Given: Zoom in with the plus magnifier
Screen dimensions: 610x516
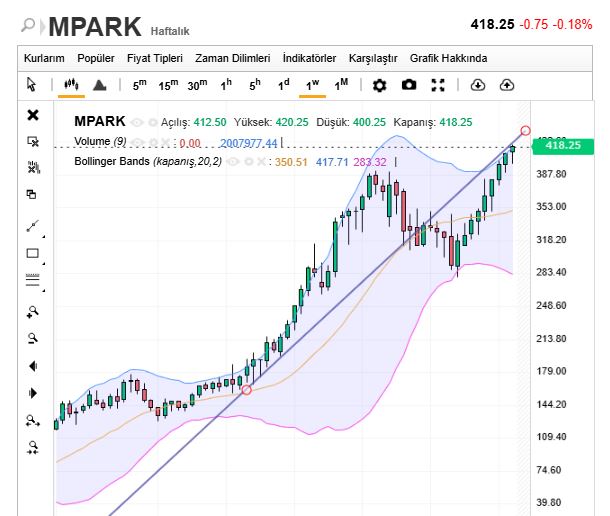Looking at the screenshot, I should pos(33,312).
